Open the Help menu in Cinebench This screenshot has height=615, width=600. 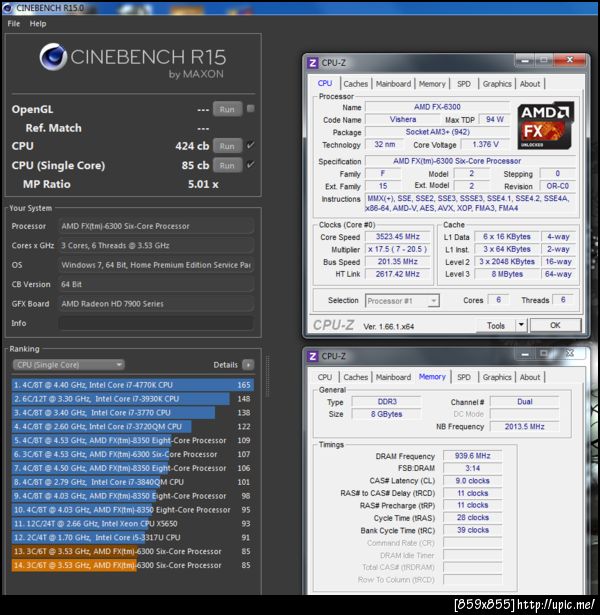tap(38, 24)
